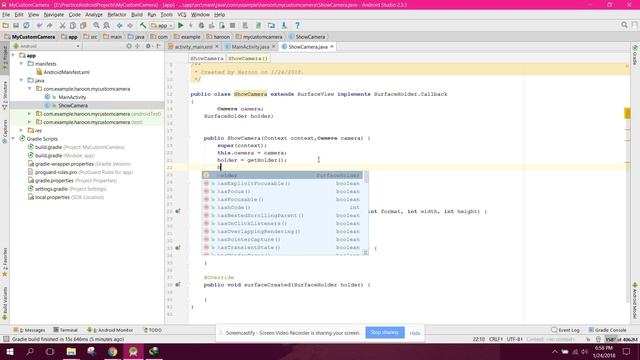Click the scroll from source target icon
This screenshot has width=640, height=360.
point(129,46)
